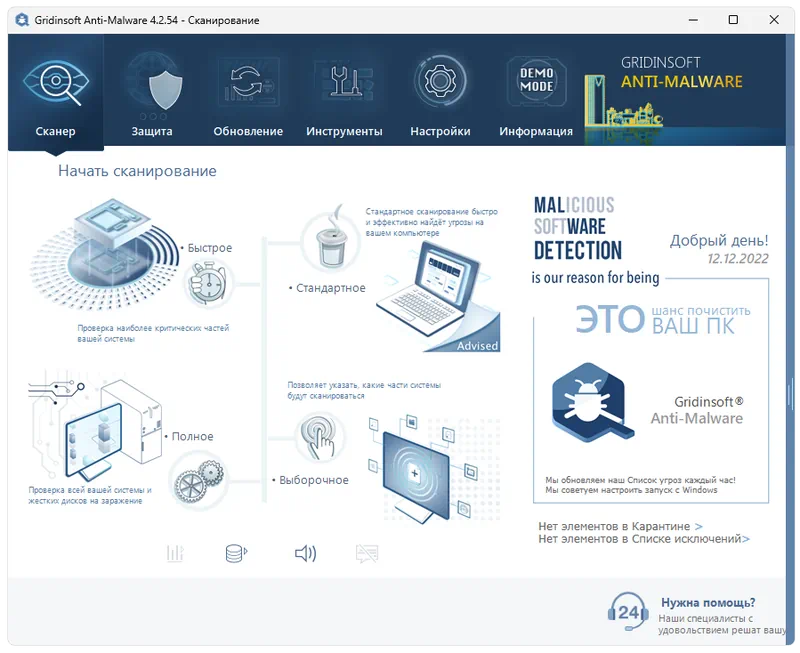Open Нет элементов в Списке исключений link
Screen dimensions: 800x653
[x=644, y=539]
